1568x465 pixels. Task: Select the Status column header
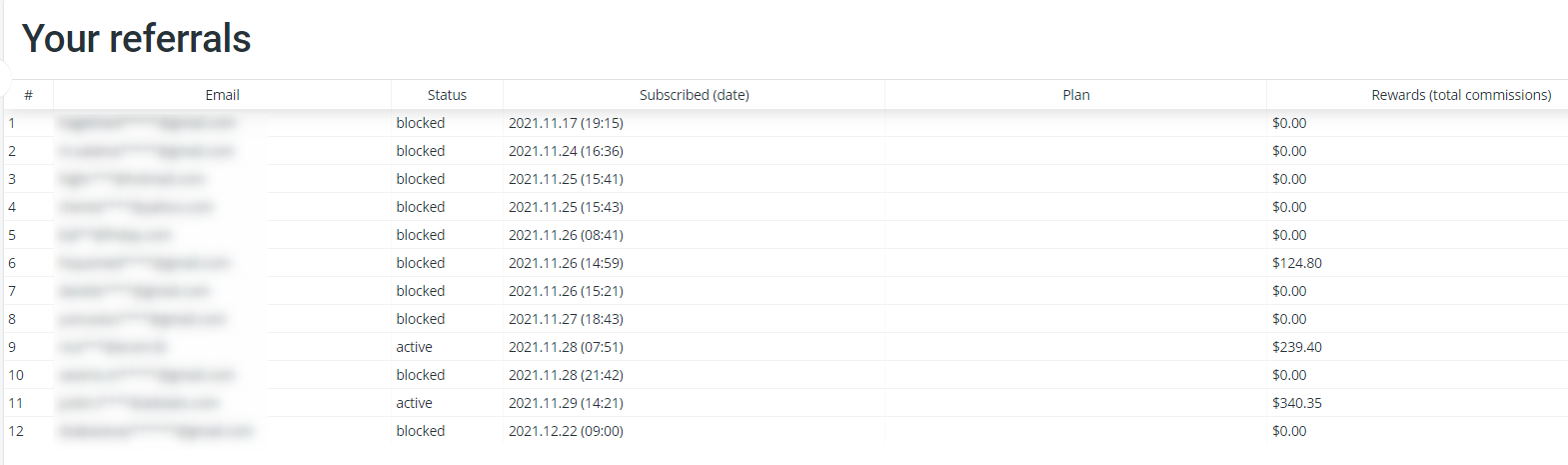(447, 95)
